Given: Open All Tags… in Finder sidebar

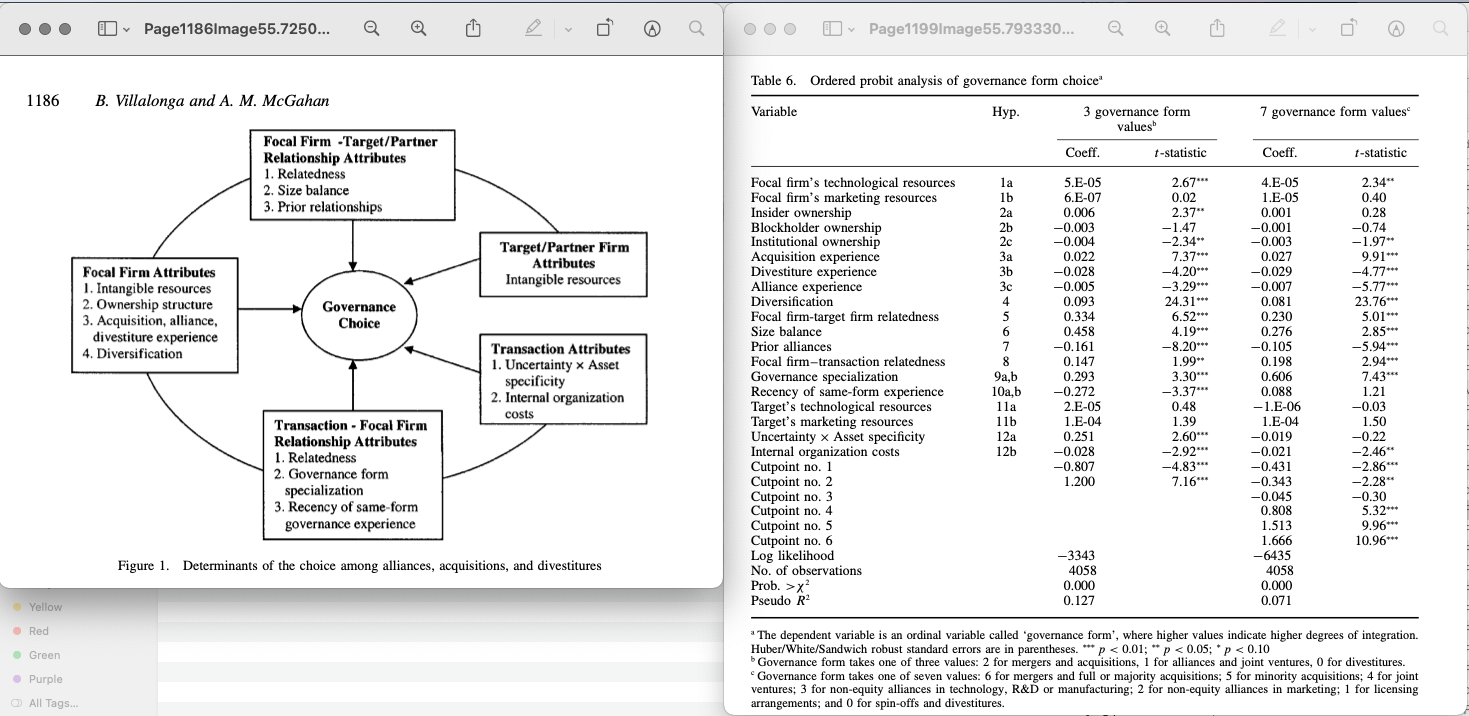Looking at the screenshot, I should coord(52,703).
